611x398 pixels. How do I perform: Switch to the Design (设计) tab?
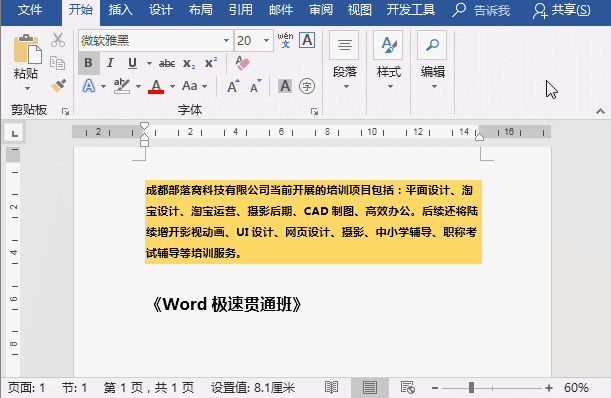click(161, 10)
